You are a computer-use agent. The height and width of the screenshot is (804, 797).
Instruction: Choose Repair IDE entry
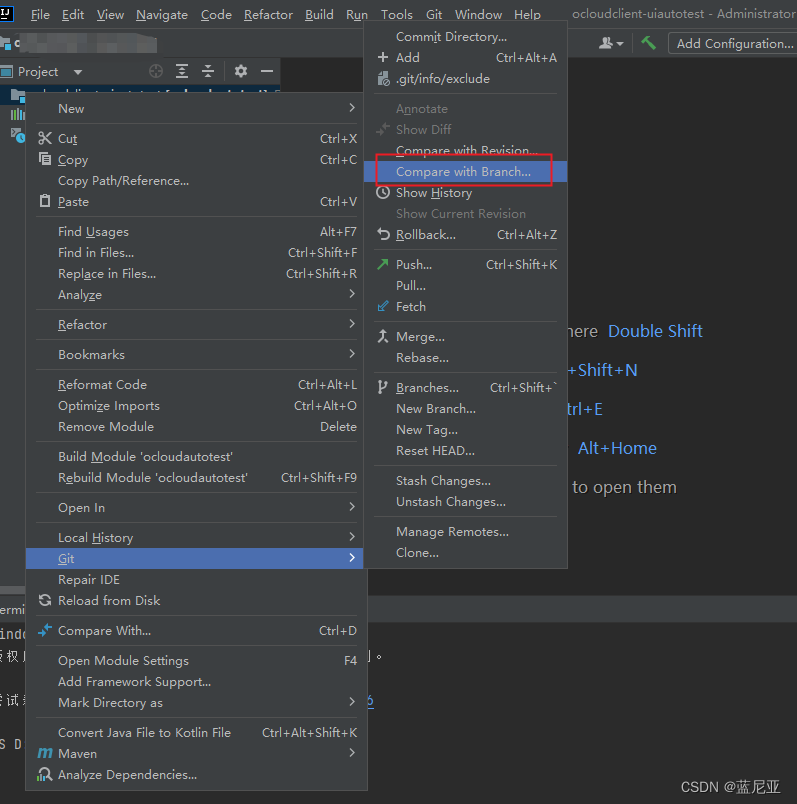coord(196,579)
